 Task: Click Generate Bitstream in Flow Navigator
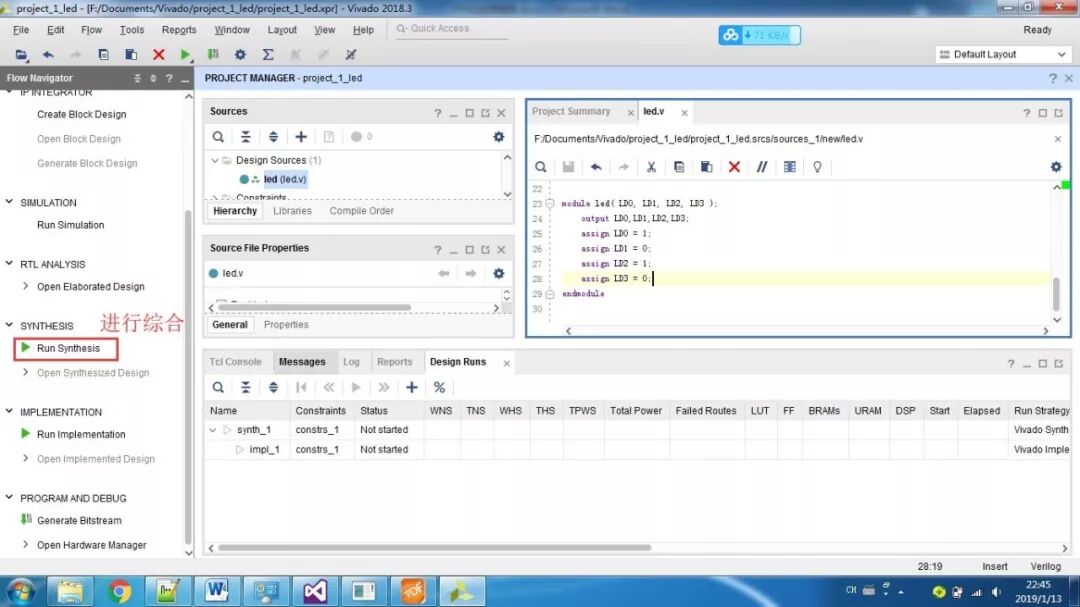pyautogui.click(x=79, y=521)
